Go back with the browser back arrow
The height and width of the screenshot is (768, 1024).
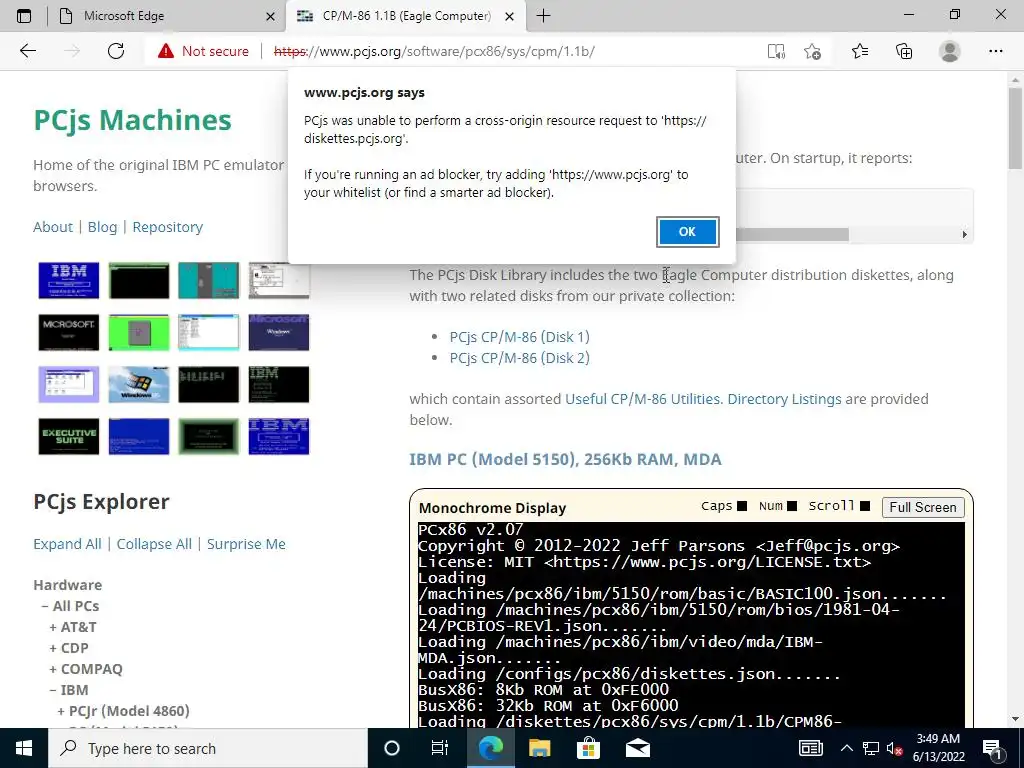coord(27,51)
